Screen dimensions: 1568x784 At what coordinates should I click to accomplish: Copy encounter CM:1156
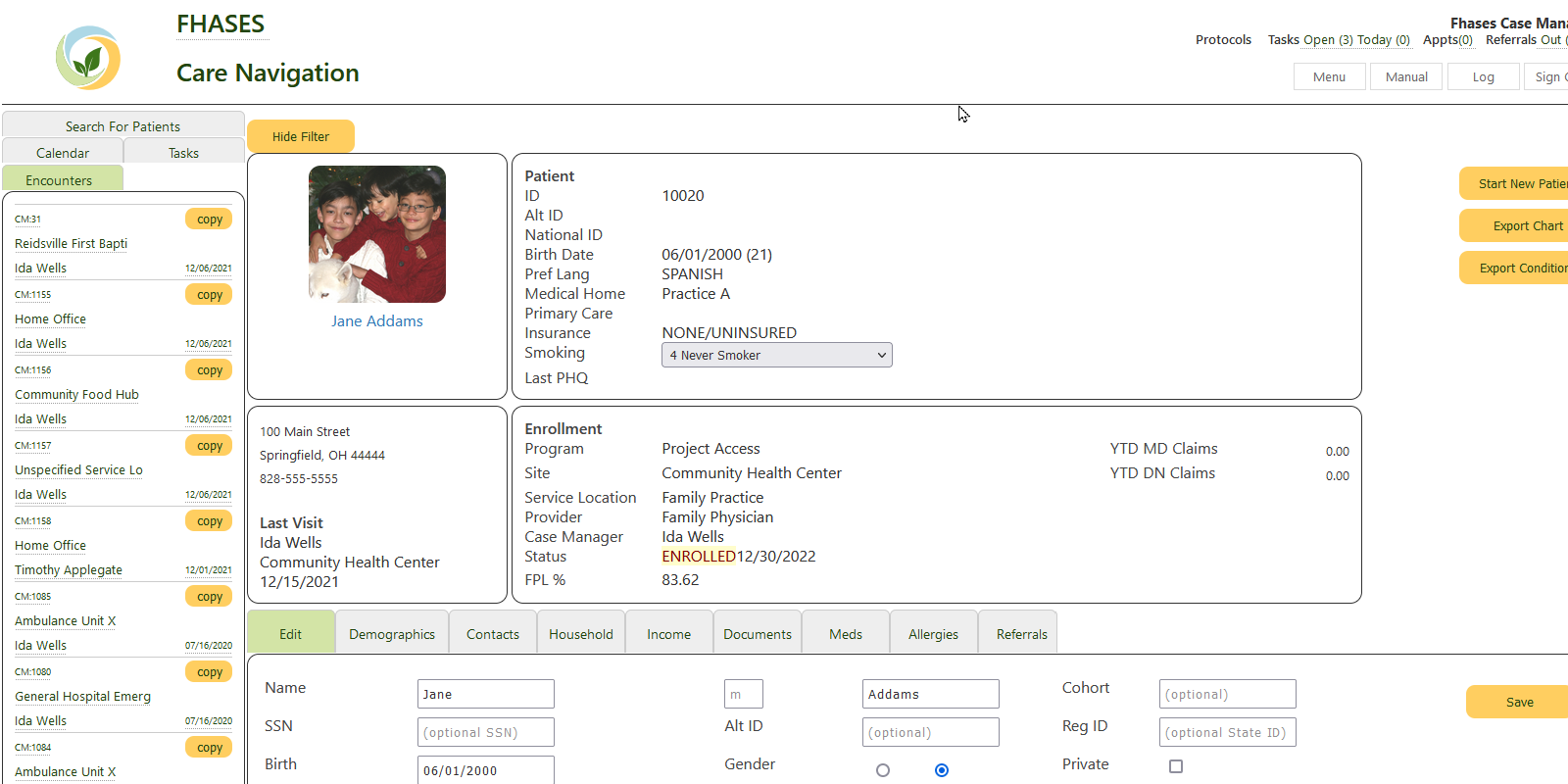coord(209,369)
